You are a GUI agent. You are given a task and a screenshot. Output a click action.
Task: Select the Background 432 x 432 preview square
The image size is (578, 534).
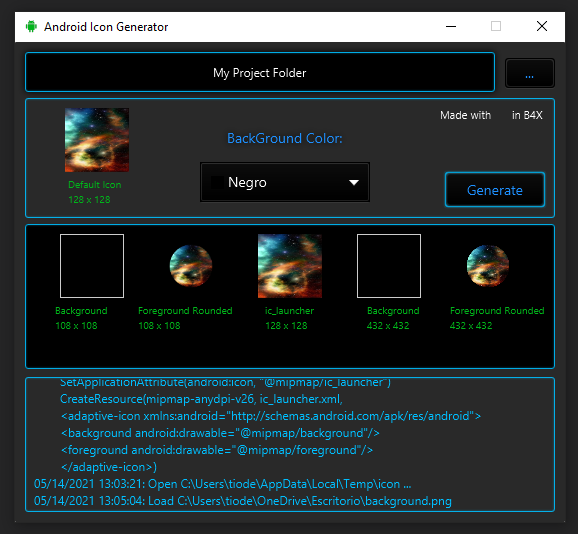point(389,266)
